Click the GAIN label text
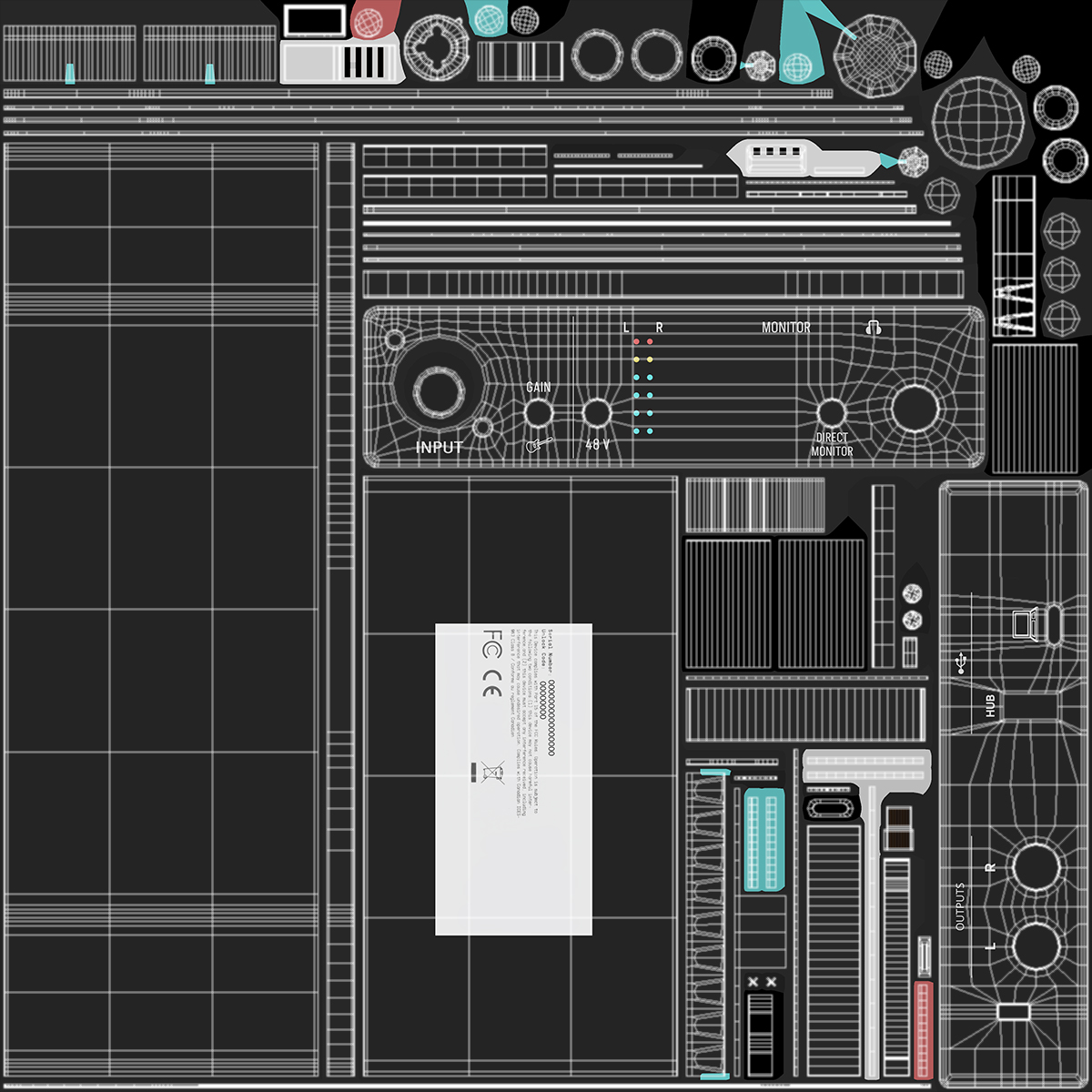Image resolution: width=1092 pixels, height=1092 pixels. [538, 387]
